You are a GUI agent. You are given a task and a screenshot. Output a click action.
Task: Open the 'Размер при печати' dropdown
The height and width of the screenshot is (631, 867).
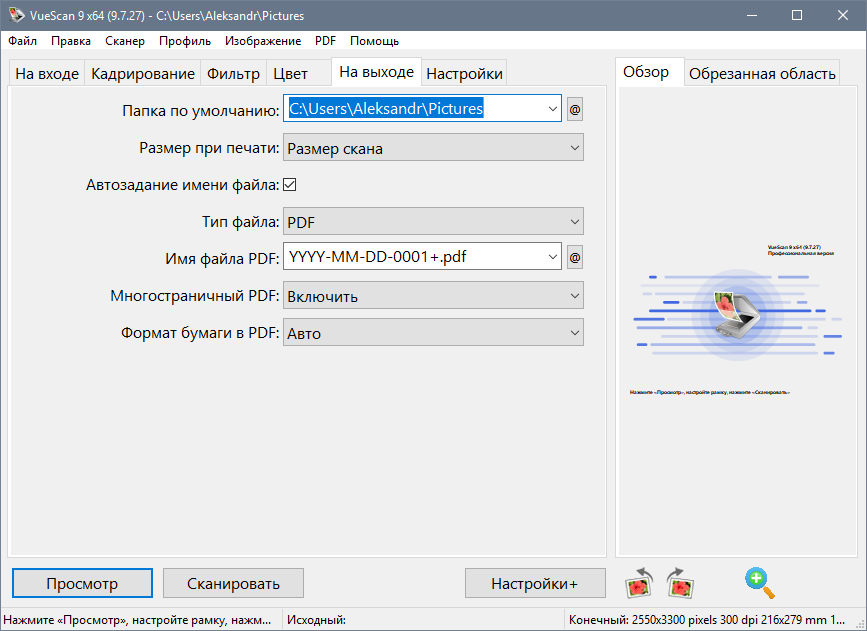(433, 148)
